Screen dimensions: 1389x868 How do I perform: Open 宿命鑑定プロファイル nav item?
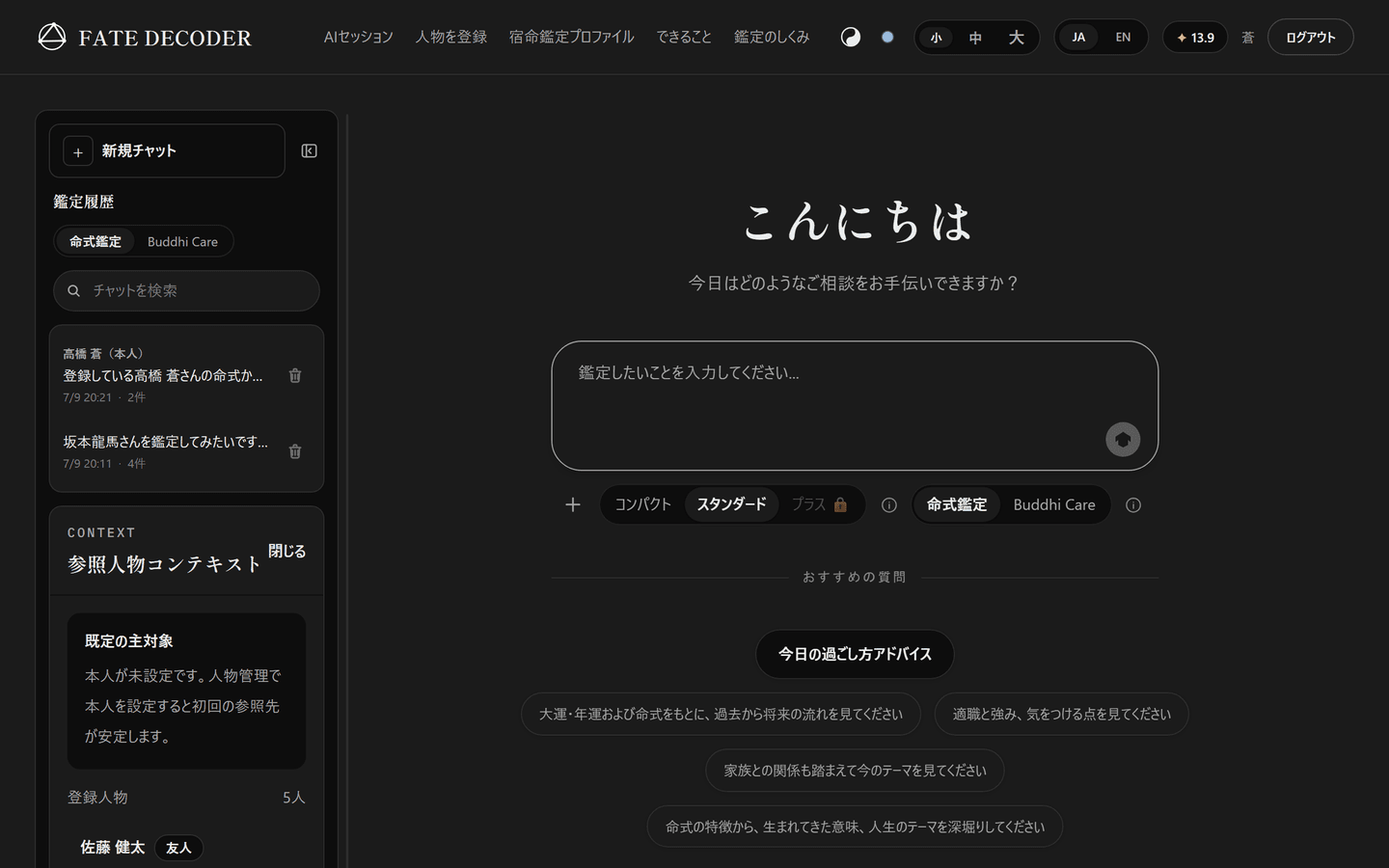572,37
